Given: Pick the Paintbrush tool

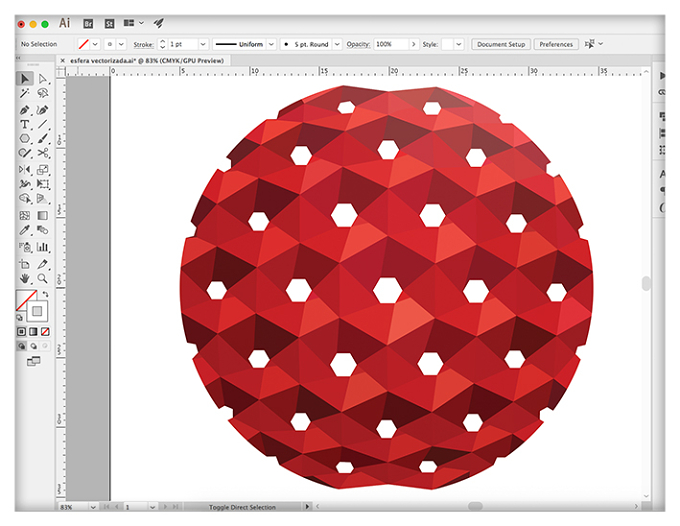Looking at the screenshot, I should click(42, 138).
